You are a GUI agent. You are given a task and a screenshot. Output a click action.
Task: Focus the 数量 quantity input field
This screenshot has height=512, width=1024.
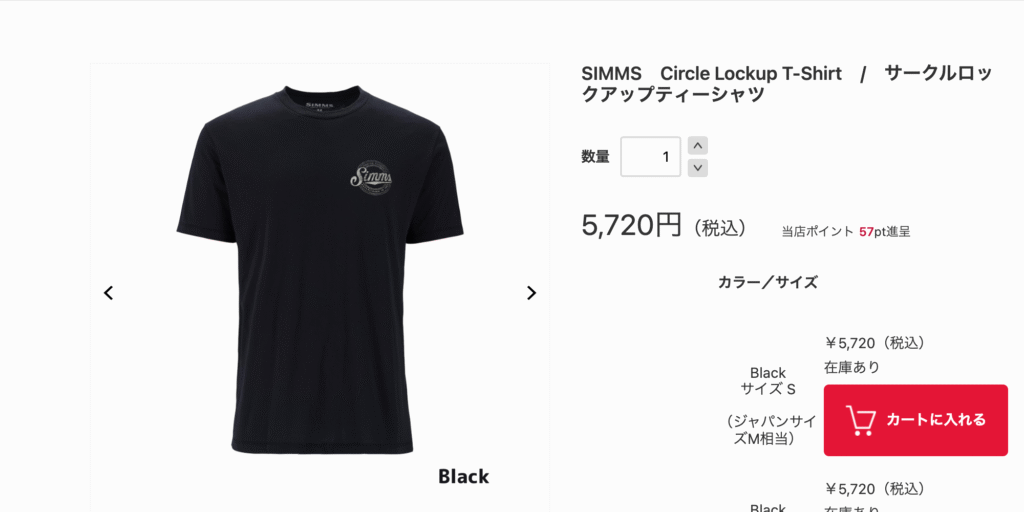(x=650, y=157)
